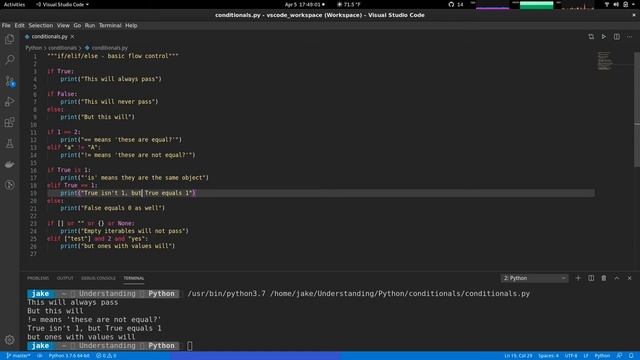This screenshot has width=640, height=360.
Task: Open the Docker view in activity bar
Action: point(9,164)
